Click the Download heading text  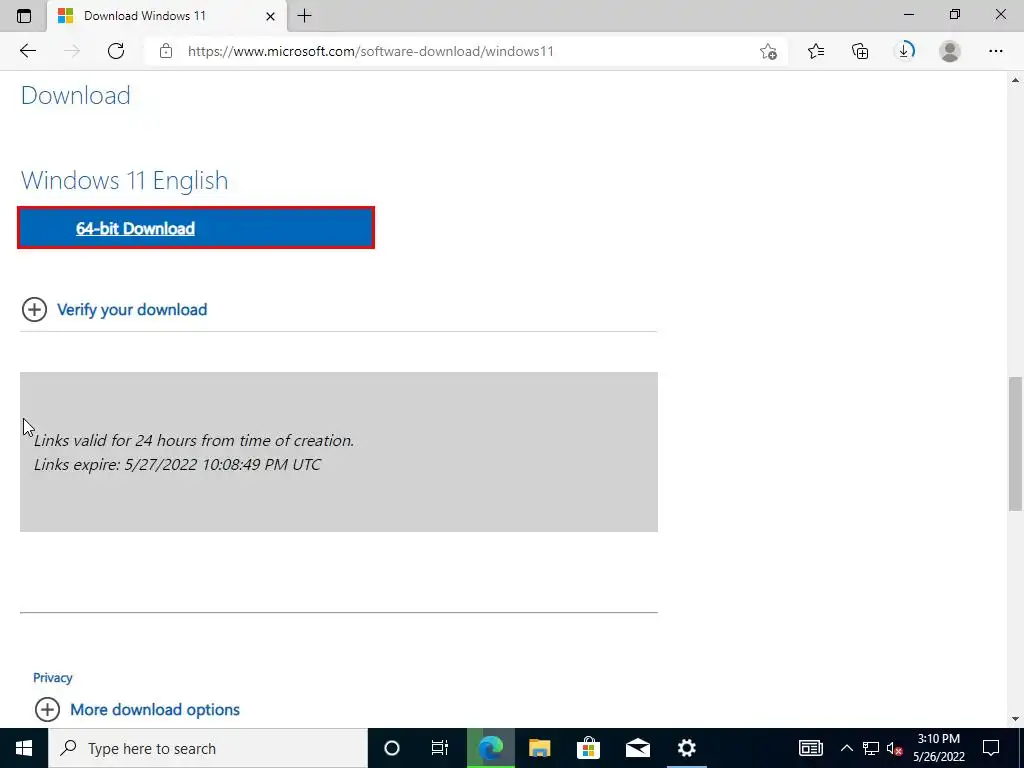pyautogui.click(x=76, y=95)
